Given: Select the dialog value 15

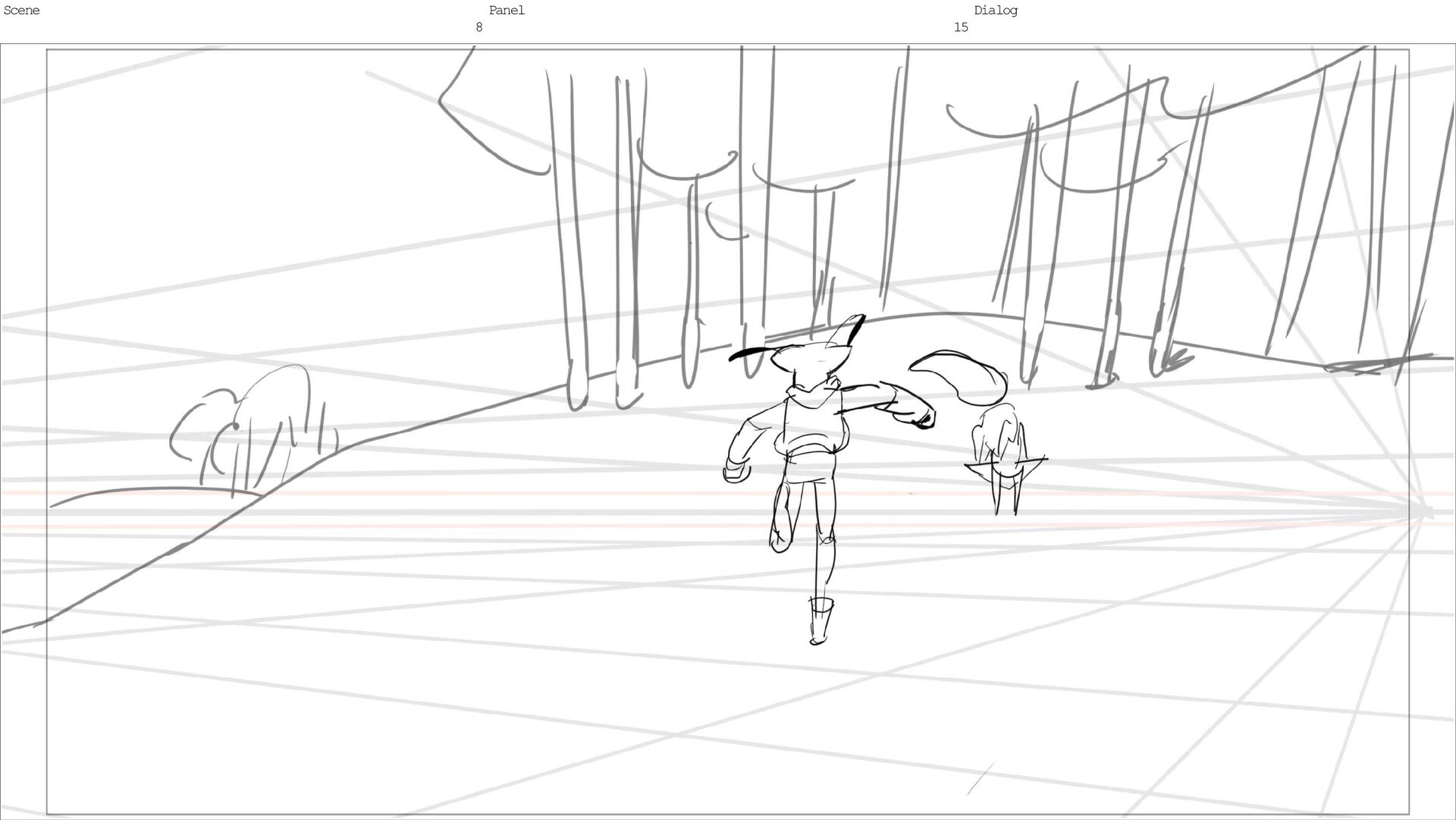Looking at the screenshot, I should 960,27.
